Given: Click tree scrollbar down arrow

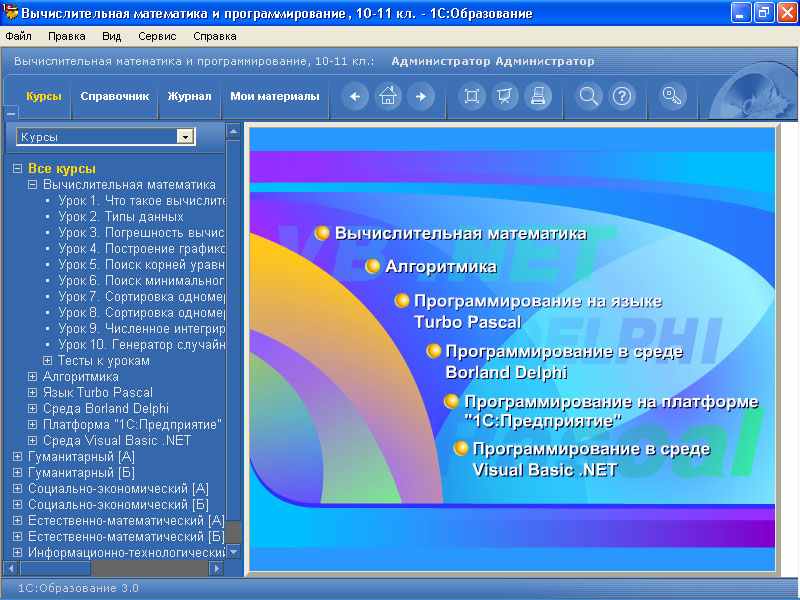Looking at the screenshot, I should [233, 552].
